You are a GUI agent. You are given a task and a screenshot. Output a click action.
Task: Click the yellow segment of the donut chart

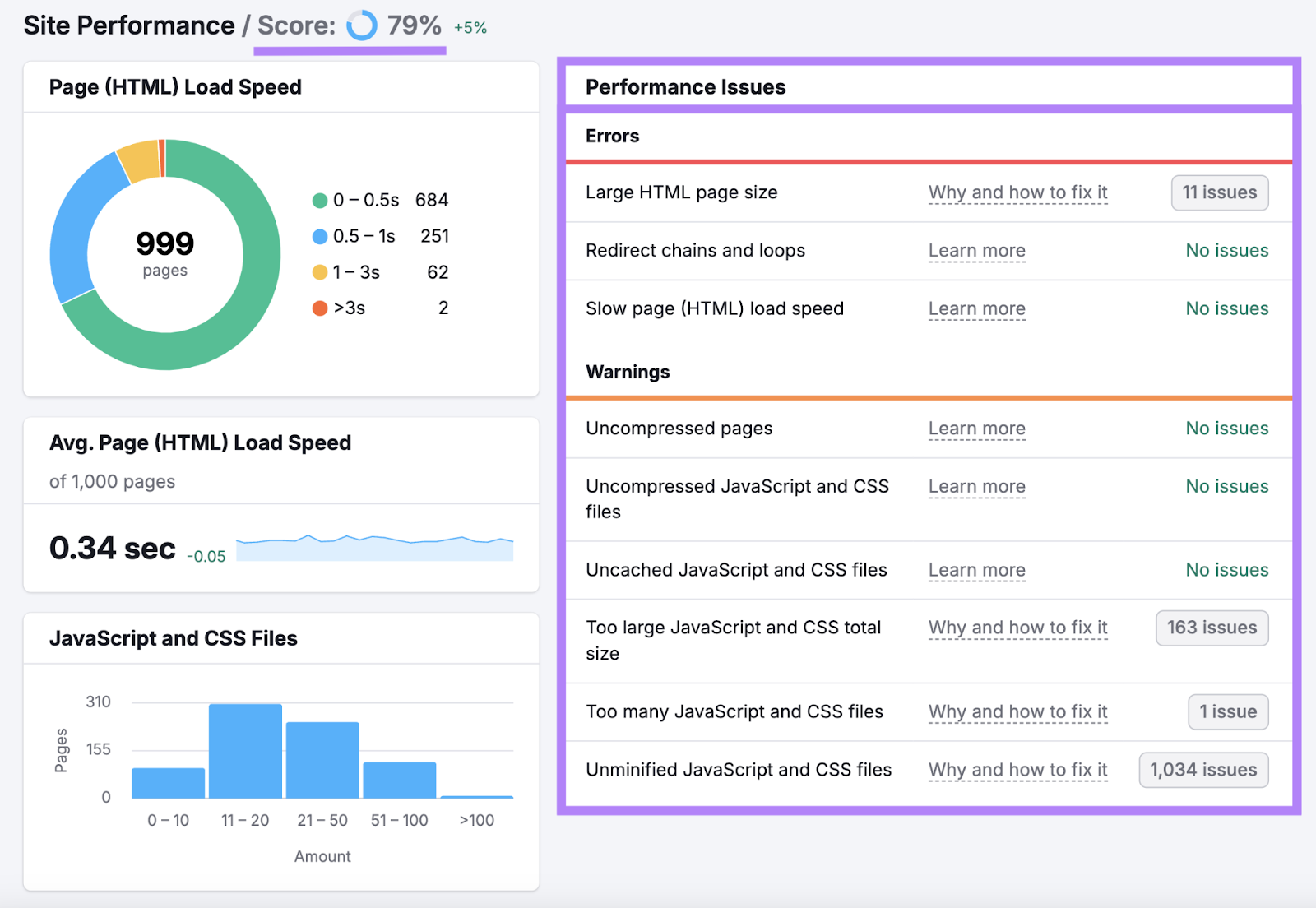pos(140,156)
